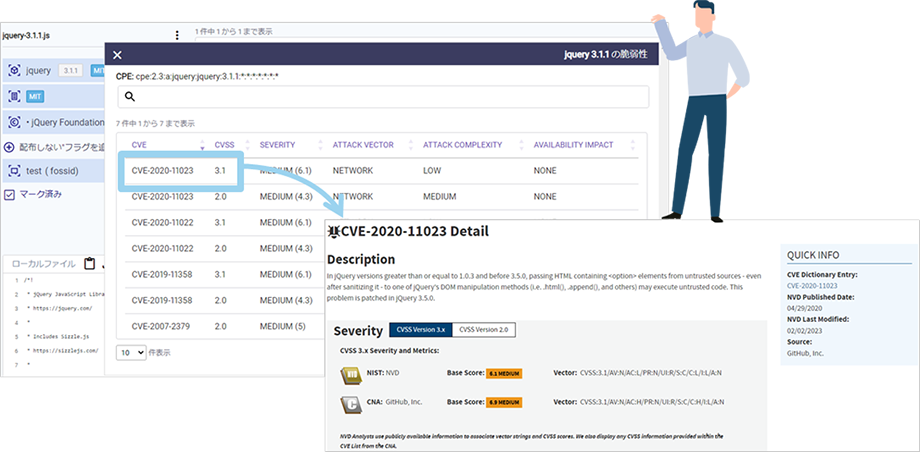Select the test (fossid) row
Viewport: 920px width, 452px height.
pos(53,171)
